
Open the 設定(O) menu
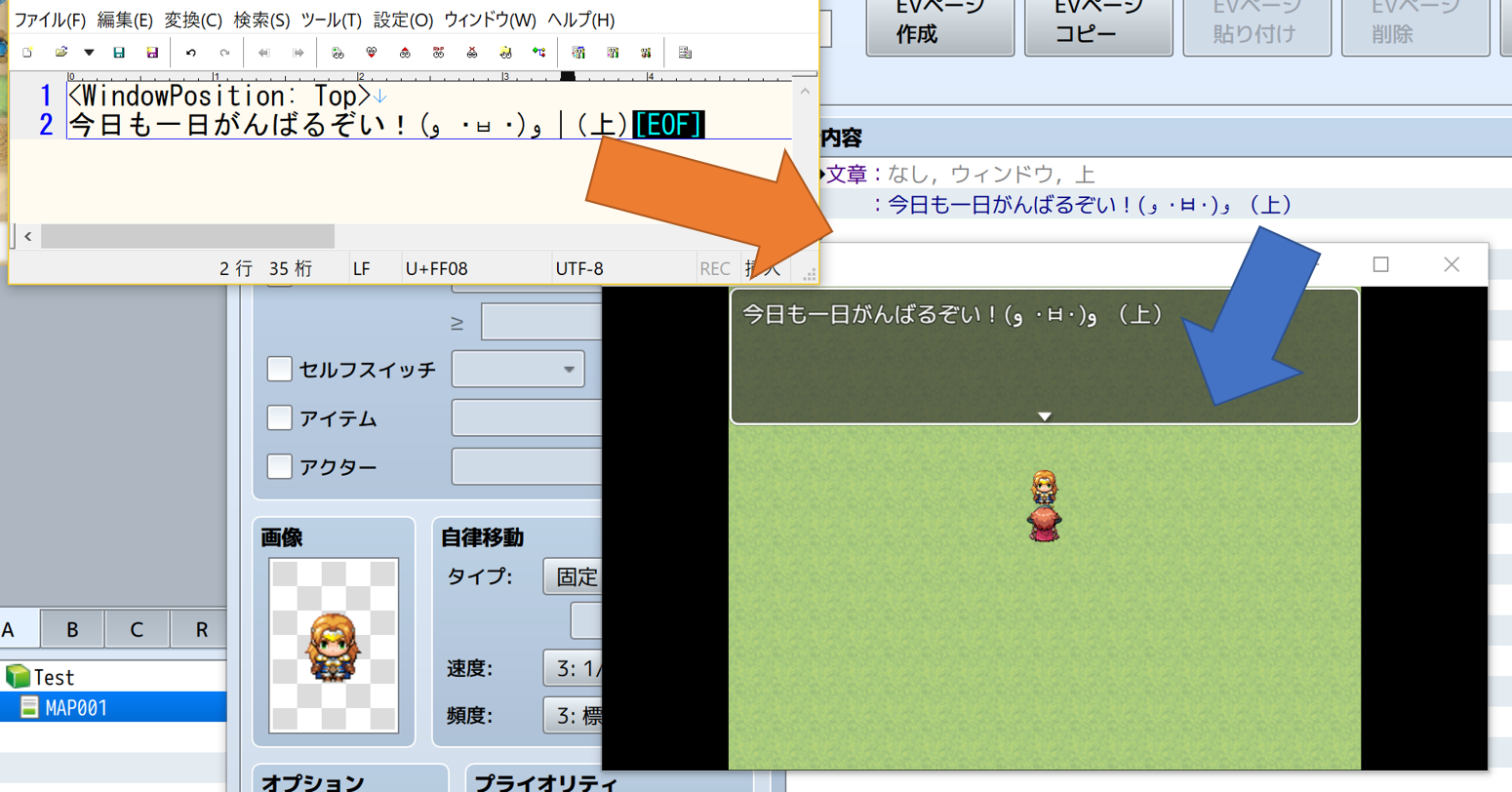coord(403,20)
